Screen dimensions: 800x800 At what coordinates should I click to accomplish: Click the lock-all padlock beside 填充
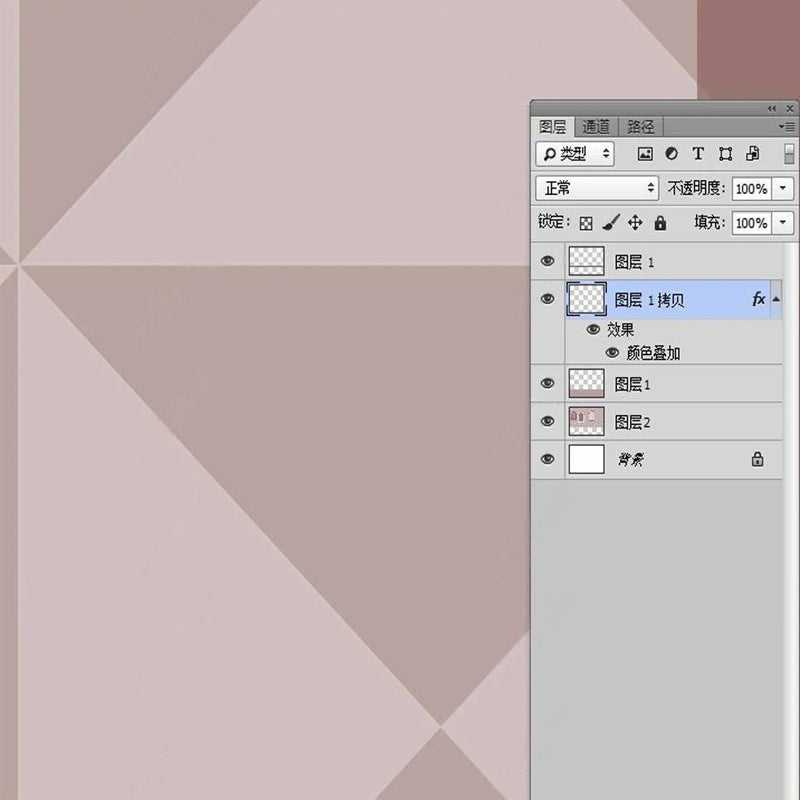click(x=660, y=223)
